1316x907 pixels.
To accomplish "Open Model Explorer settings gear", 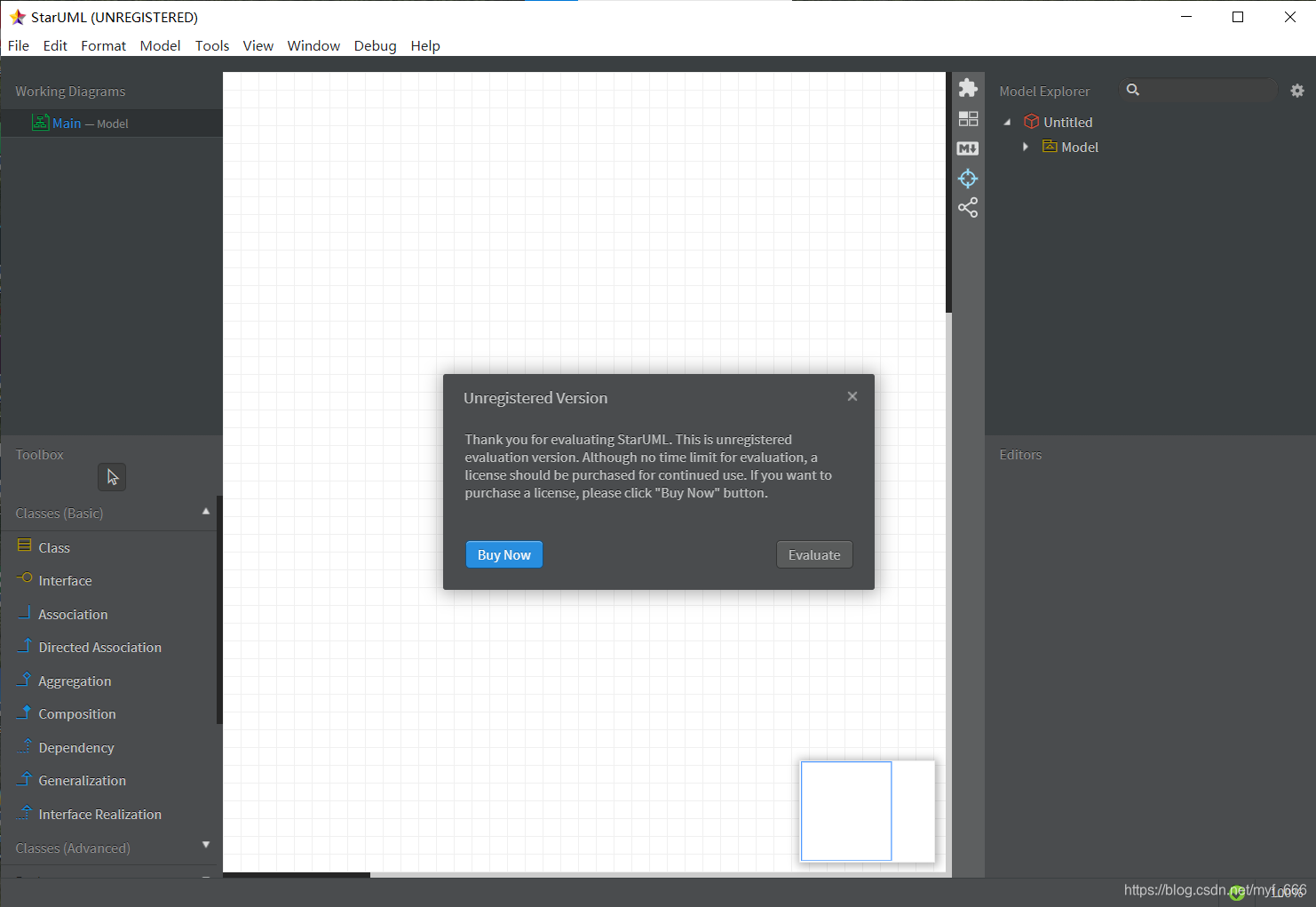I will pyautogui.click(x=1297, y=91).
